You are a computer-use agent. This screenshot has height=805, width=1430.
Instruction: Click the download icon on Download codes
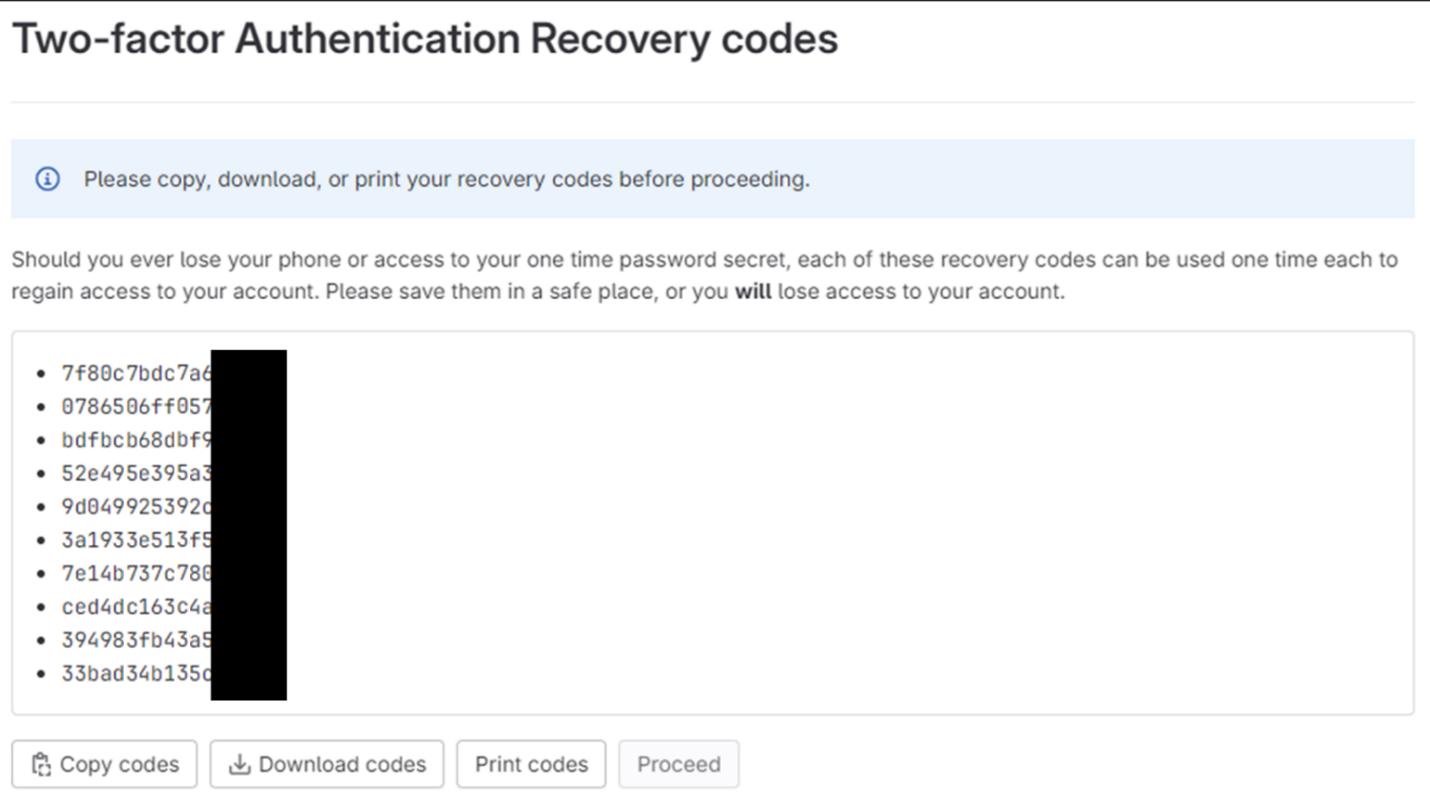pos(239,763)
